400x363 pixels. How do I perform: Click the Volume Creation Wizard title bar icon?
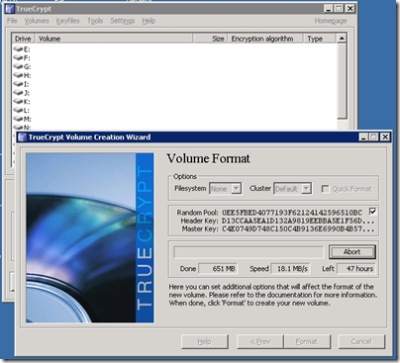point(22,137)
